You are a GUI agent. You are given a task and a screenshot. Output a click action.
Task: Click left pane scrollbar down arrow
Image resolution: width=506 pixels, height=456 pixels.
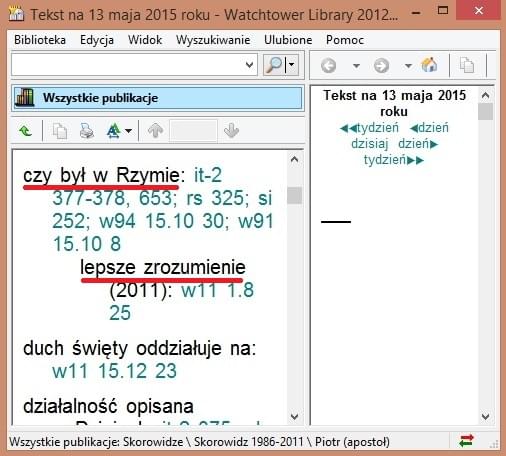point(294,417)
